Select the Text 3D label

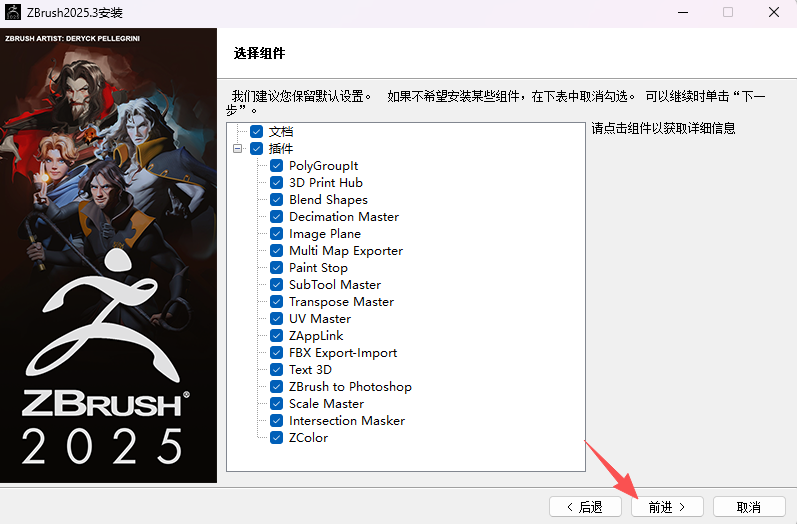(311, 369)
